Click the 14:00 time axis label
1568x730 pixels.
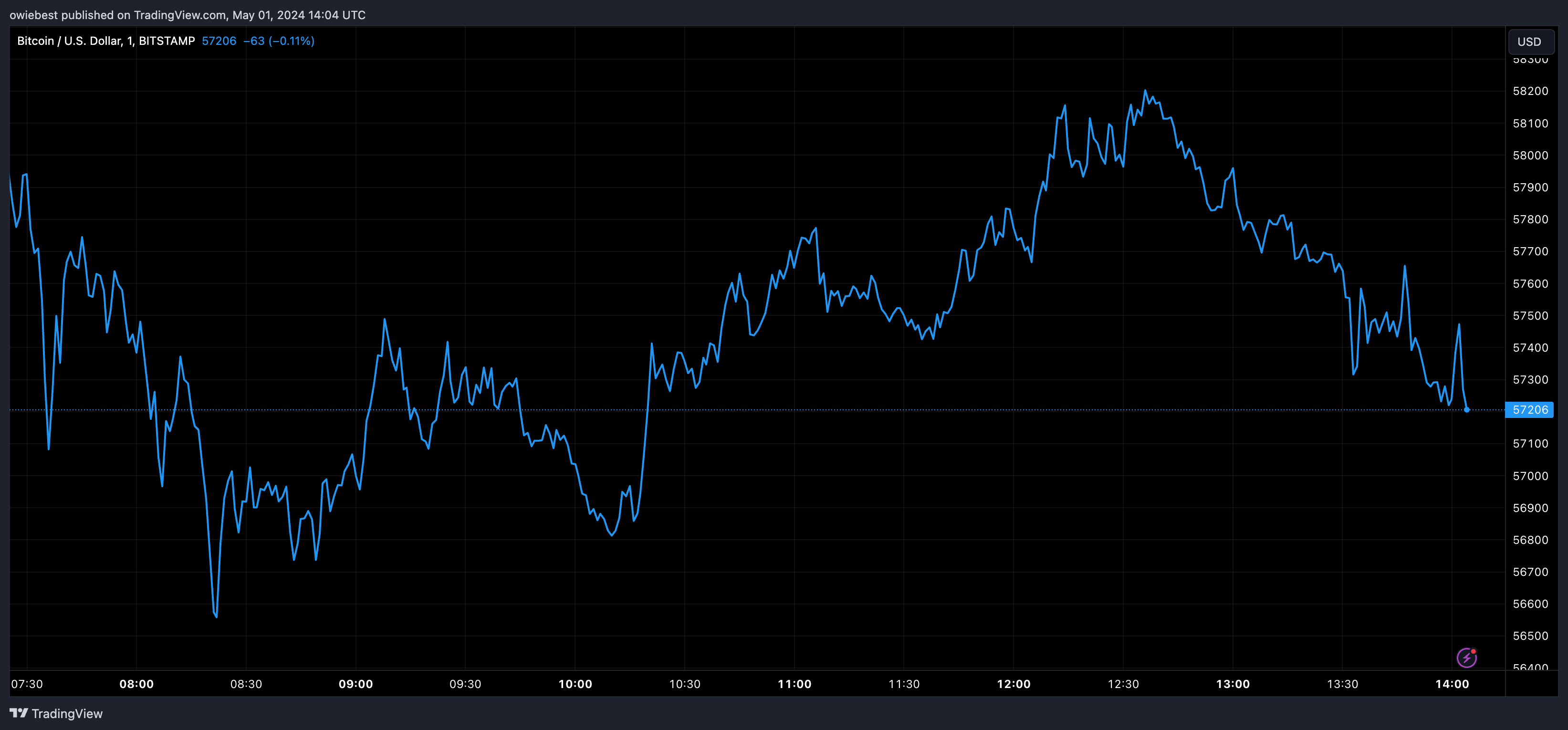[x=1452, y=684]
